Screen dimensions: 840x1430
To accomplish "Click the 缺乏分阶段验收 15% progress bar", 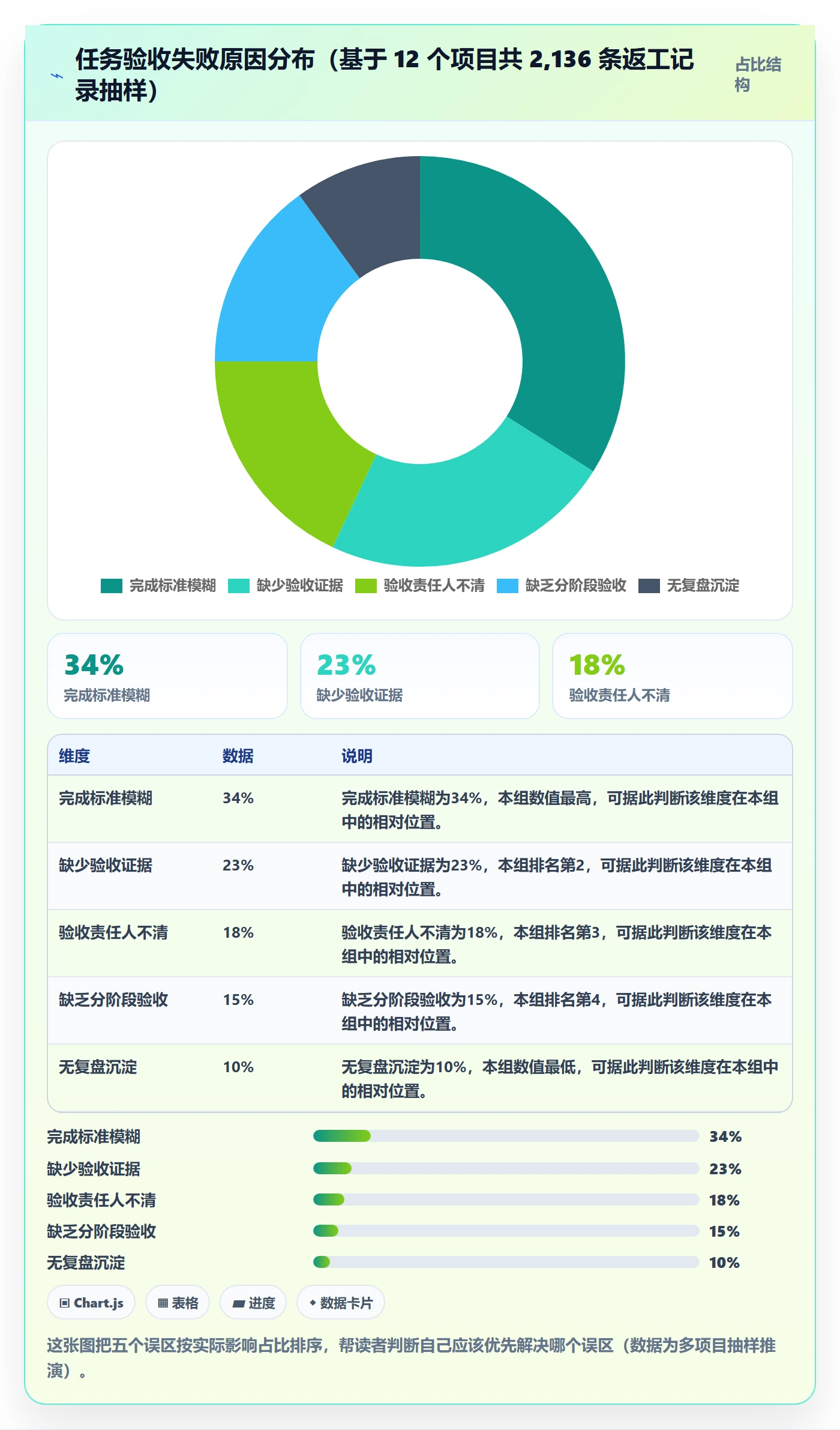I will 506,1231.
